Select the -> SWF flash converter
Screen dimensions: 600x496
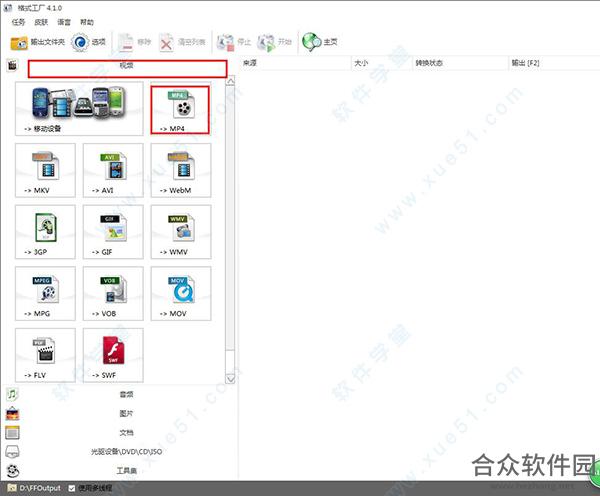[x=113, y=355]
